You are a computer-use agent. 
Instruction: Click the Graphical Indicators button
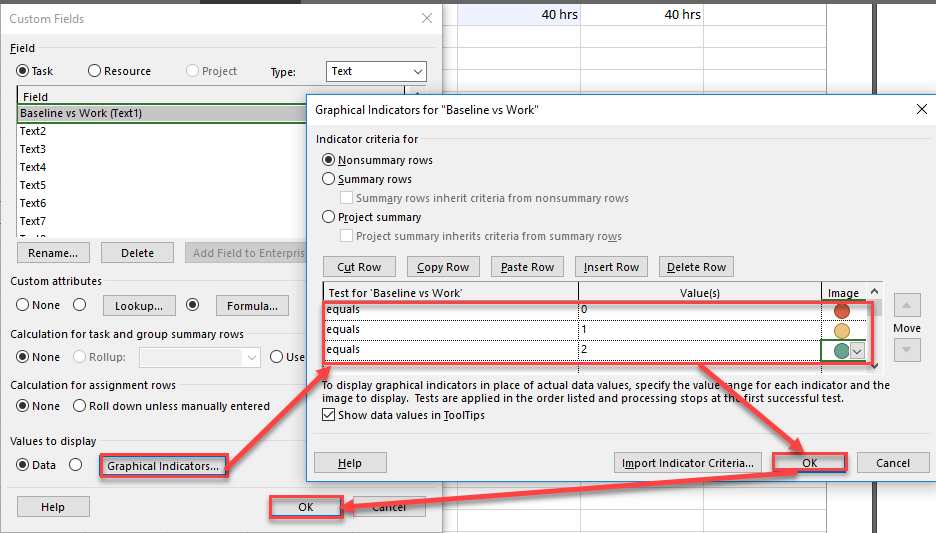pos(163,465)
